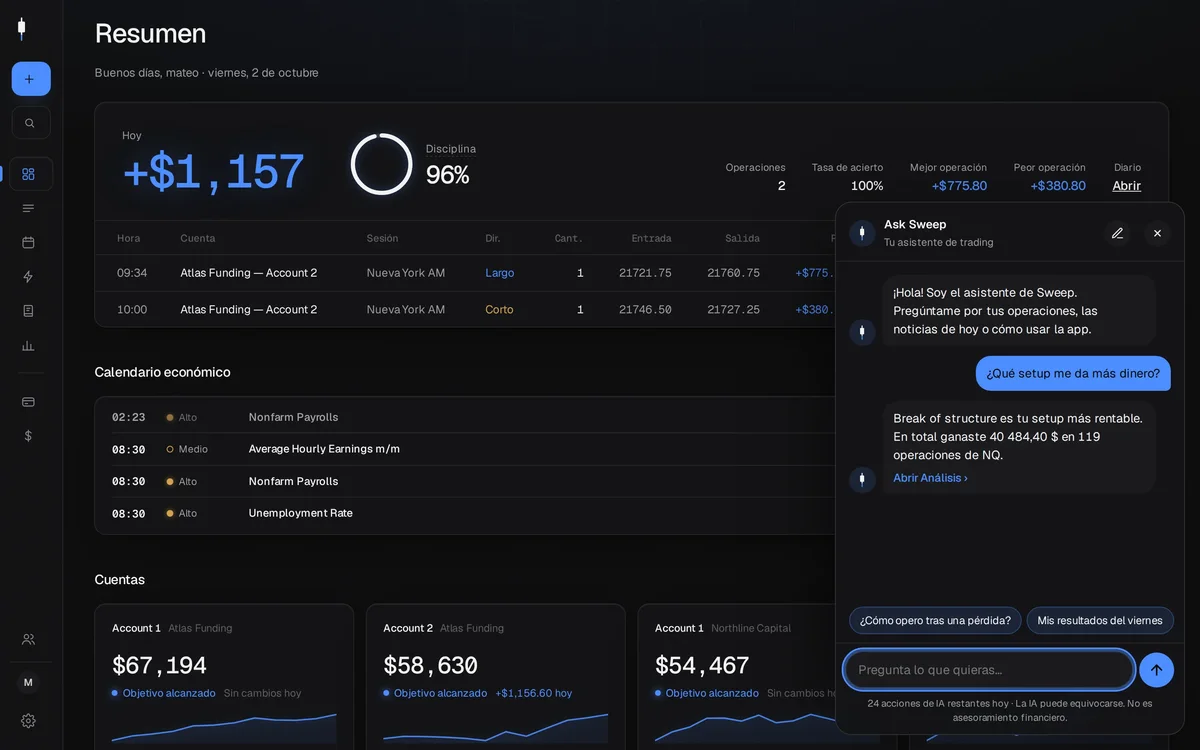Click the dollar sign sidebar icon
Viewport: 1200px width, 750px height.
click(28, 436)
